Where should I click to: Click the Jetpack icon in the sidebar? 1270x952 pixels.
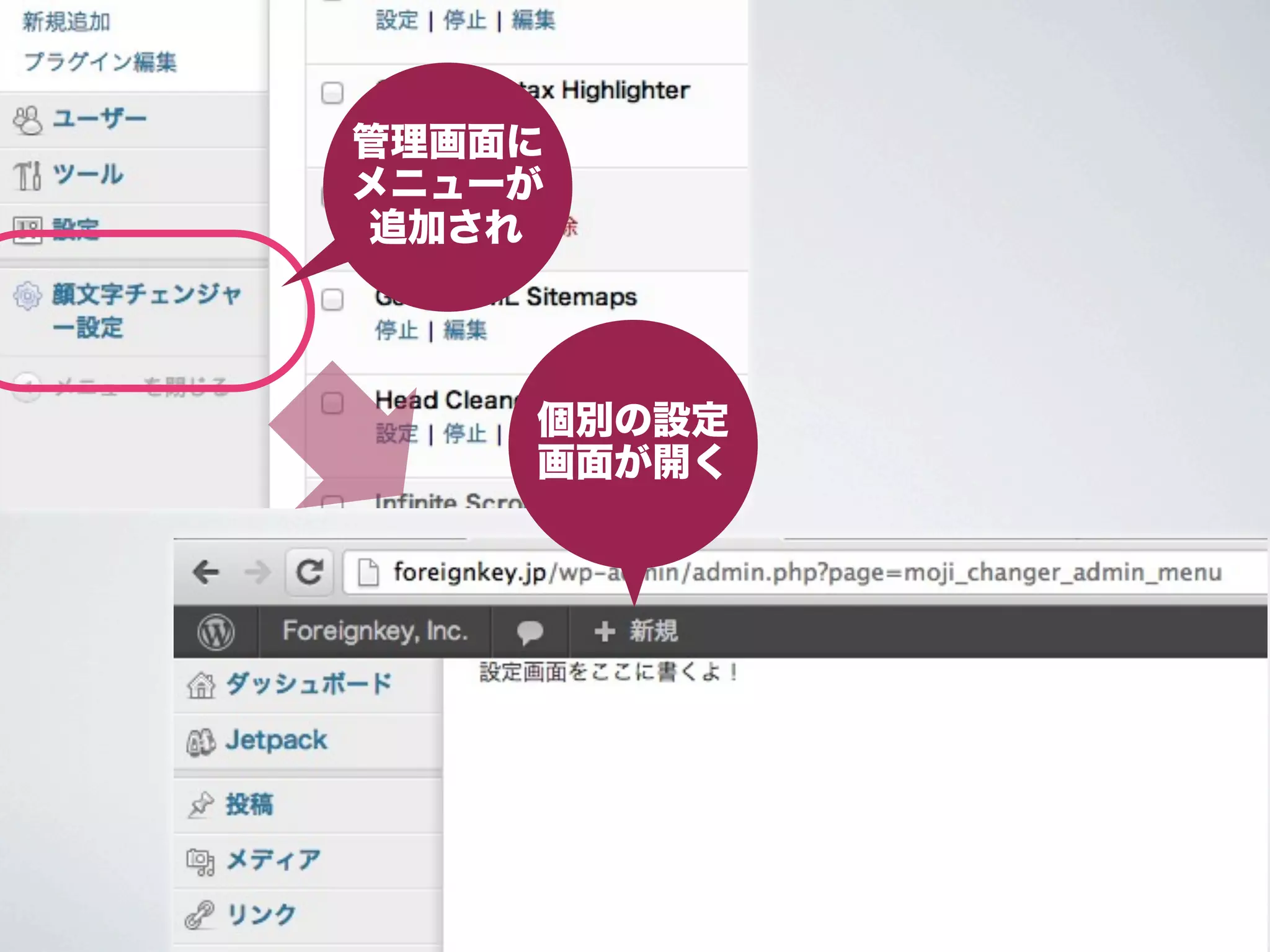pos(201,741)
